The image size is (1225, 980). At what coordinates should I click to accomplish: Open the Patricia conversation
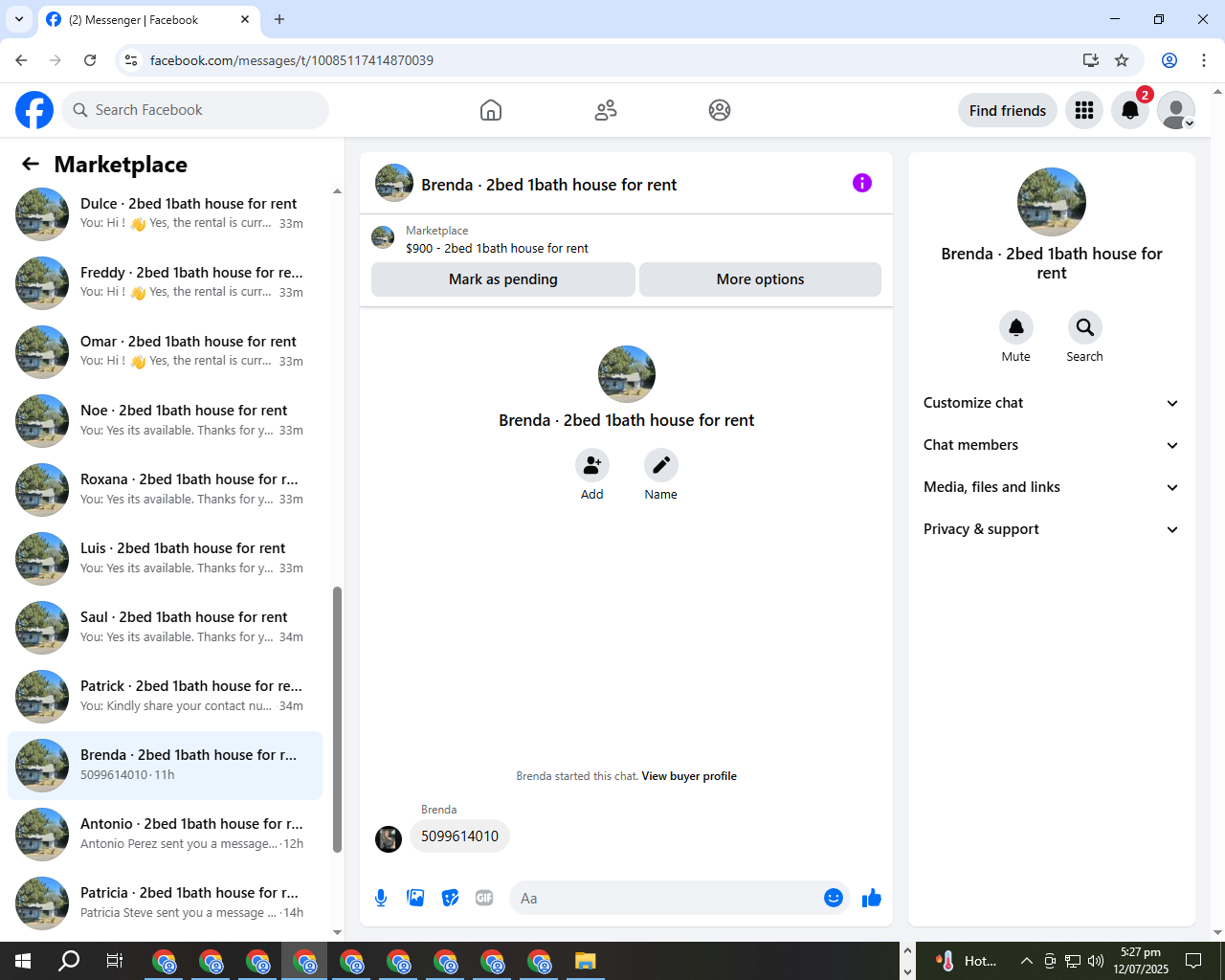pos(165,902)
